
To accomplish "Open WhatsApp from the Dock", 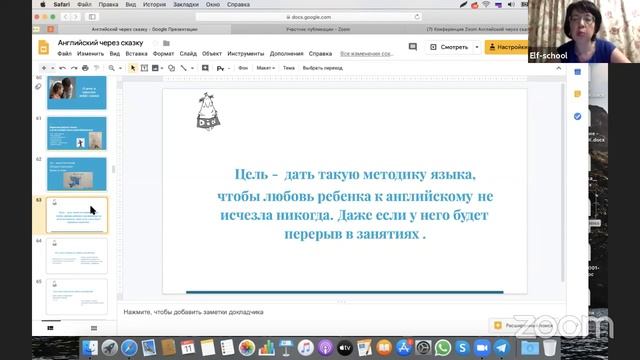I will [x=442, y=348].
